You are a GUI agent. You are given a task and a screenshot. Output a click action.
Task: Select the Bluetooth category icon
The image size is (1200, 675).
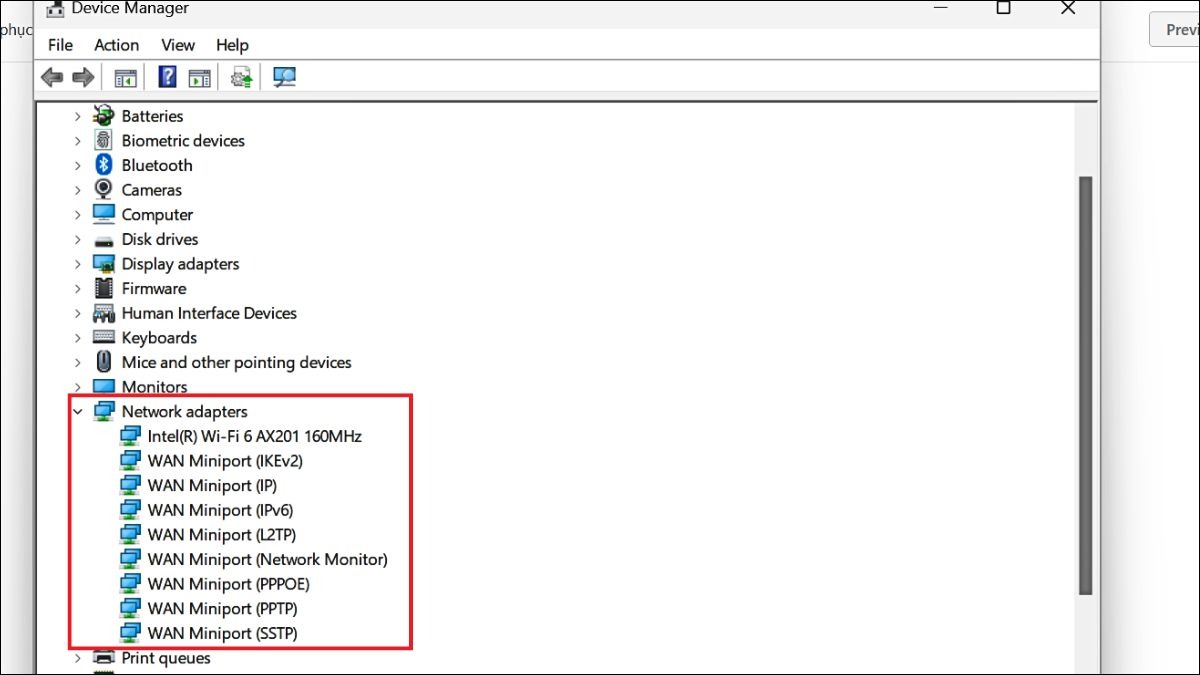pyautogui.click(x=104, y=165)
